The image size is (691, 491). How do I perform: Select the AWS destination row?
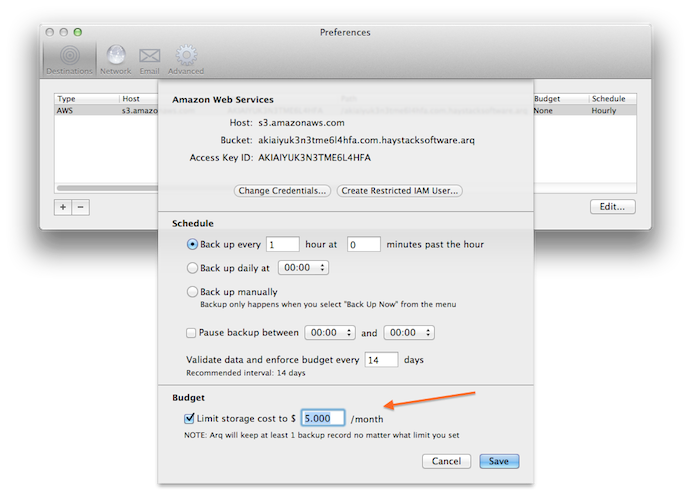[x=345, y=110]
